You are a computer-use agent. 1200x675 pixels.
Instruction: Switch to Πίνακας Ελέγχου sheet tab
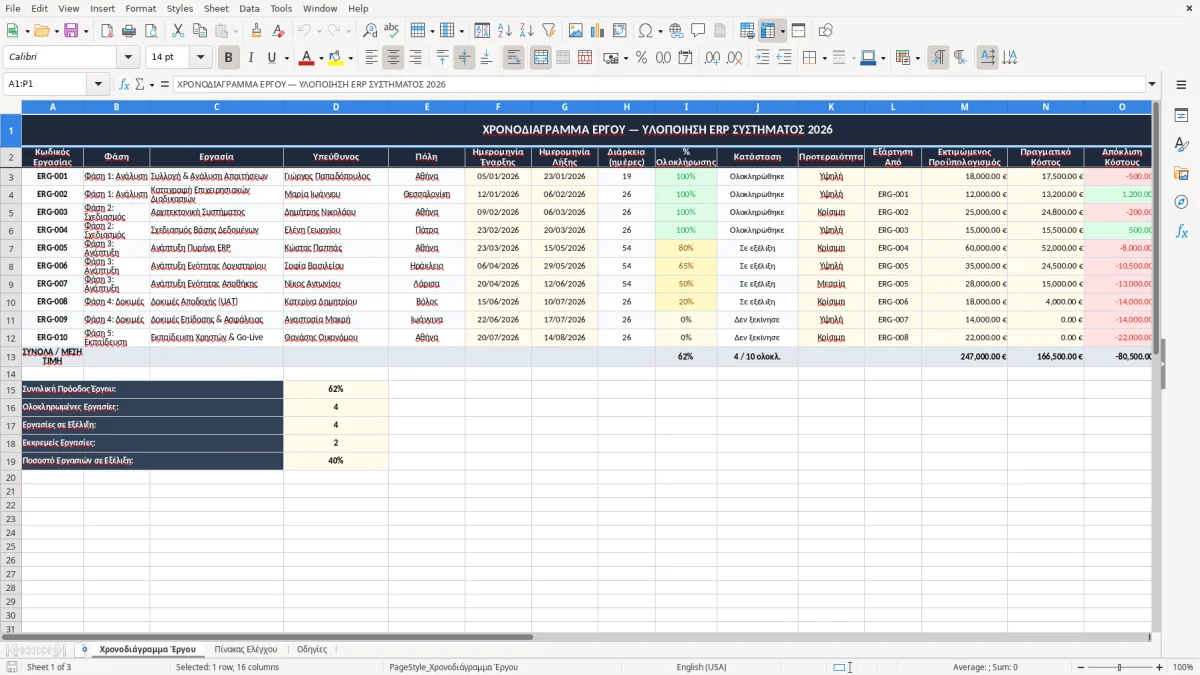[246, 649]
